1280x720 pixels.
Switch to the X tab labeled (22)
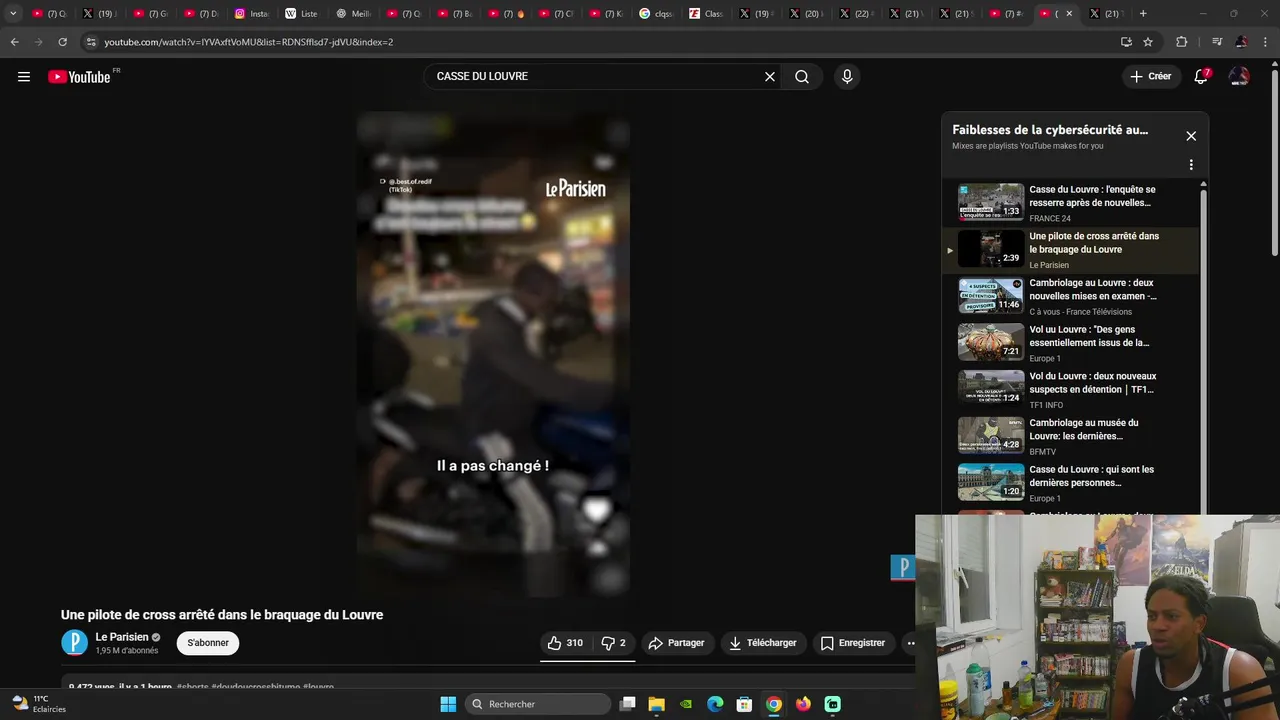858,14
